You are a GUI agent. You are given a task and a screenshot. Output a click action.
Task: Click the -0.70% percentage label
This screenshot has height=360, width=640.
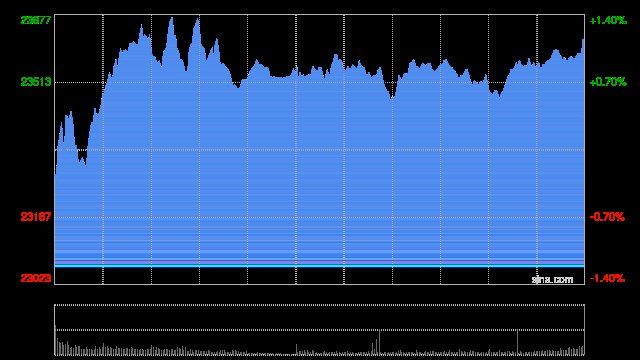coord(607,217)
